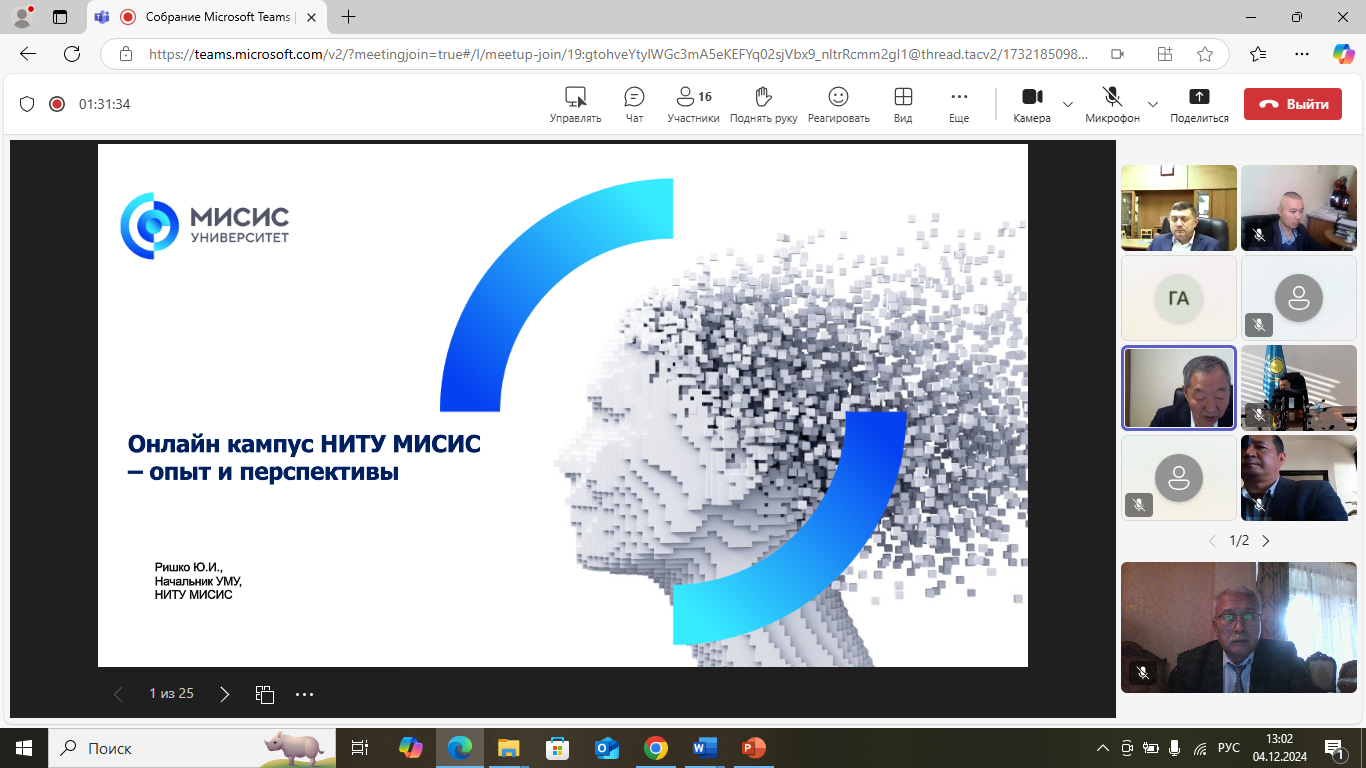
Task: Open the Вид layout options
Action: 903,104
